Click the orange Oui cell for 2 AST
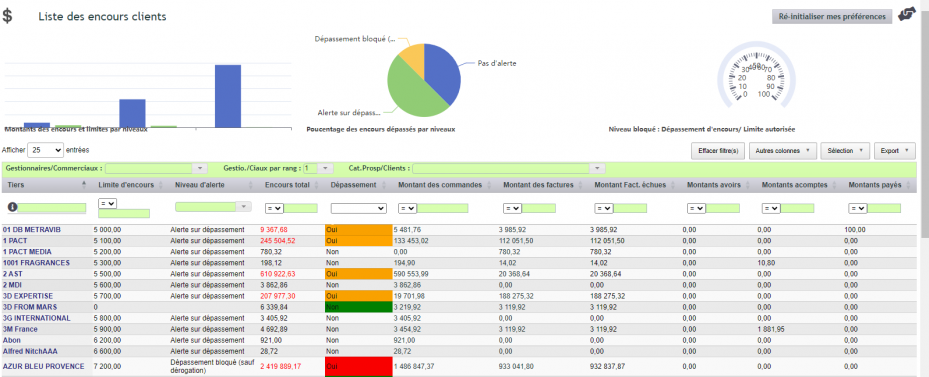This screenshot has width=929, height=377. click(x=358, y=274)
